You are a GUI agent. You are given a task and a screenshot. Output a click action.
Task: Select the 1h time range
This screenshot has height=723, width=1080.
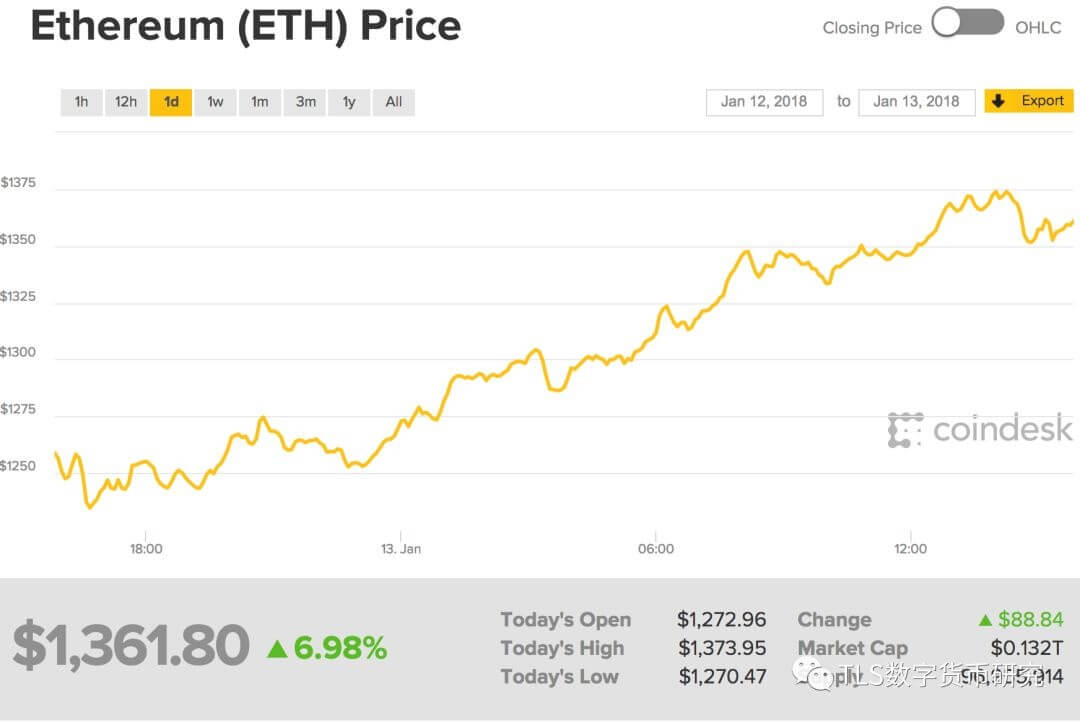(81, 102)
